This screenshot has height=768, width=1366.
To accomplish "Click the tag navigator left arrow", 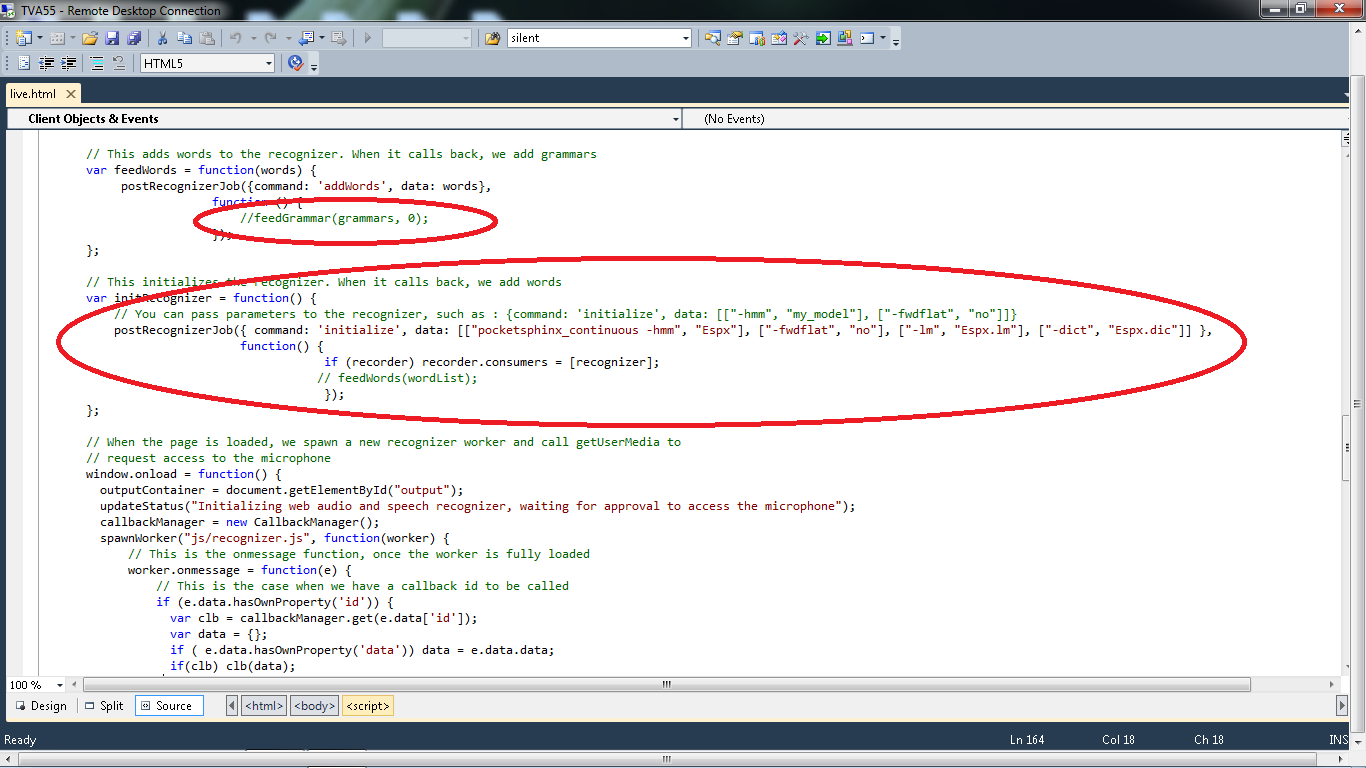I will point(232,706).
